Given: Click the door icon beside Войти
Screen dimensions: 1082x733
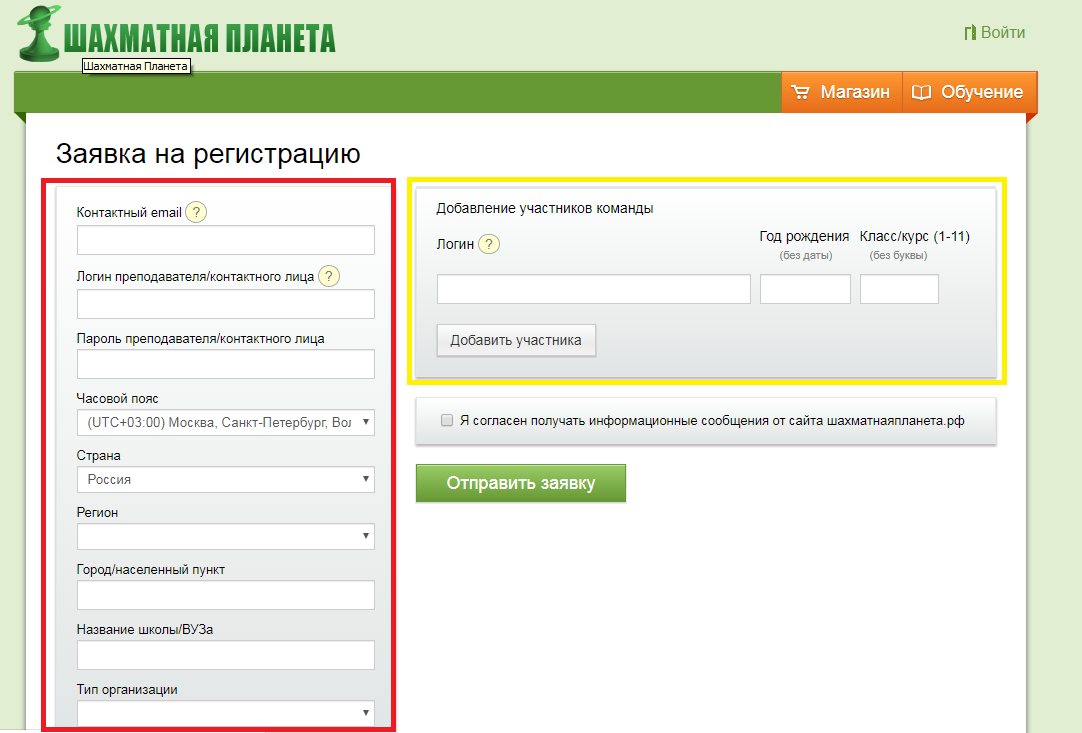Looking at the screenshot, I should [969, 33].
